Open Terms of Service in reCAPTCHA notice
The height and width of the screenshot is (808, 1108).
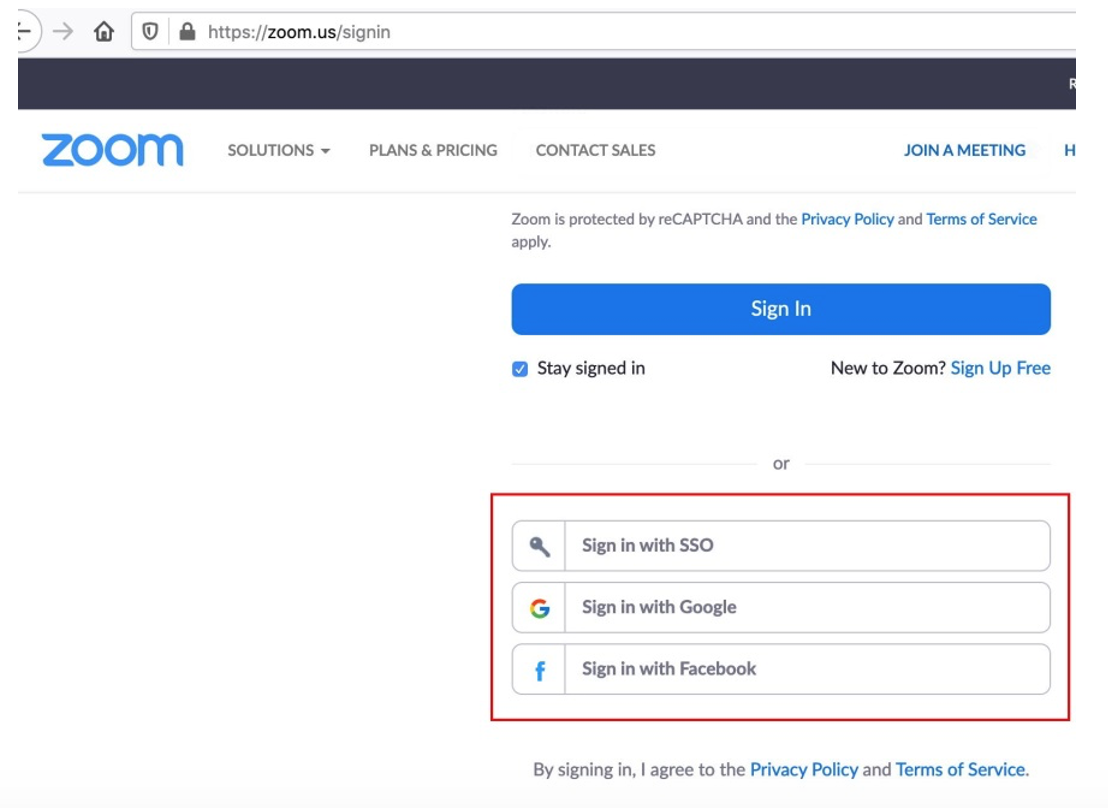point(981,219)
